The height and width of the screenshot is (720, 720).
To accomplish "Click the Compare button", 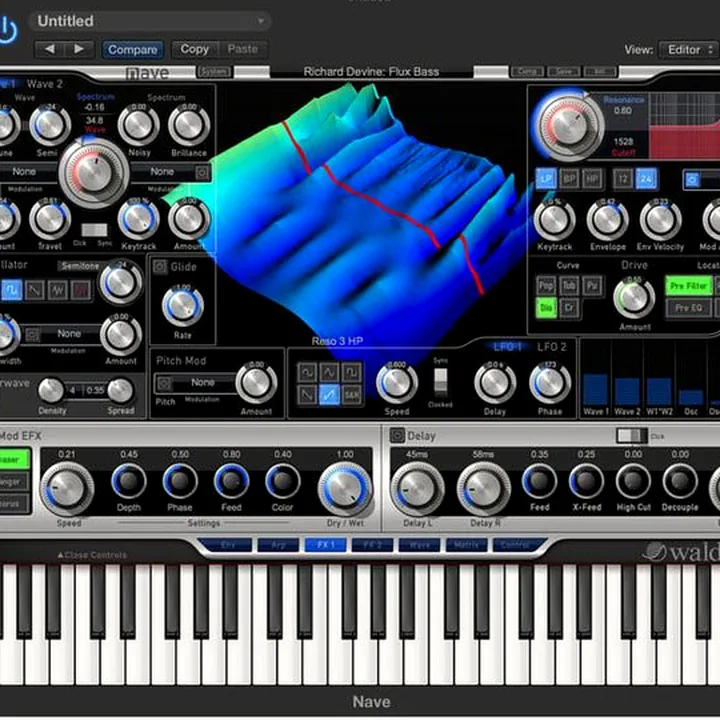I will pos(133,50).
